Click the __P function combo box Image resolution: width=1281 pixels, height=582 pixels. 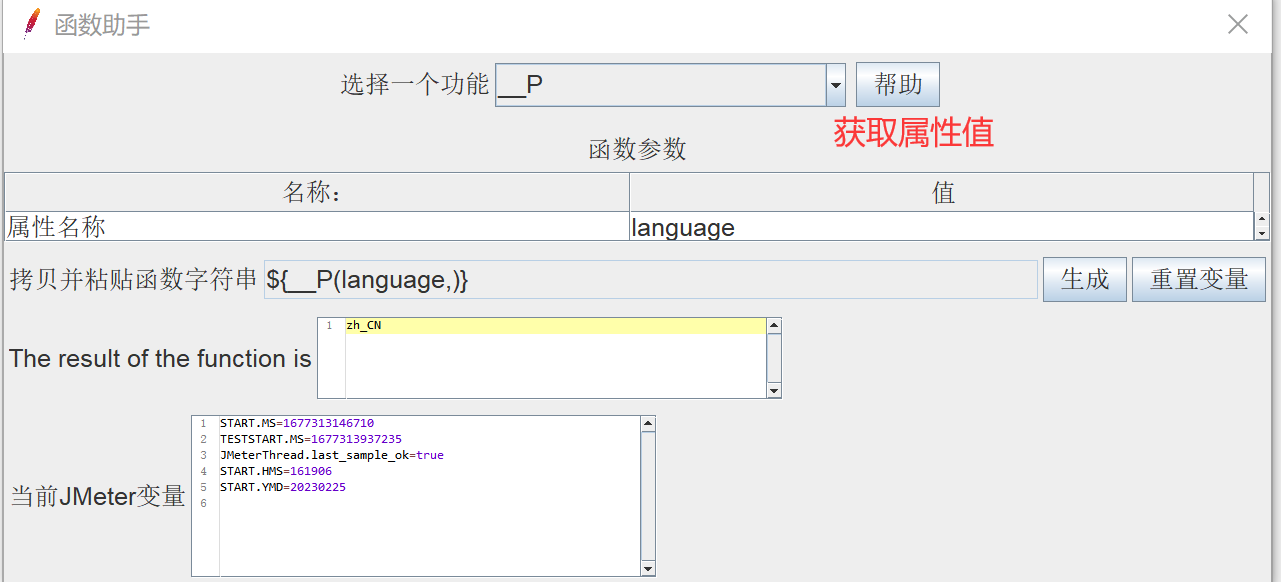click(x=670, y=85)
